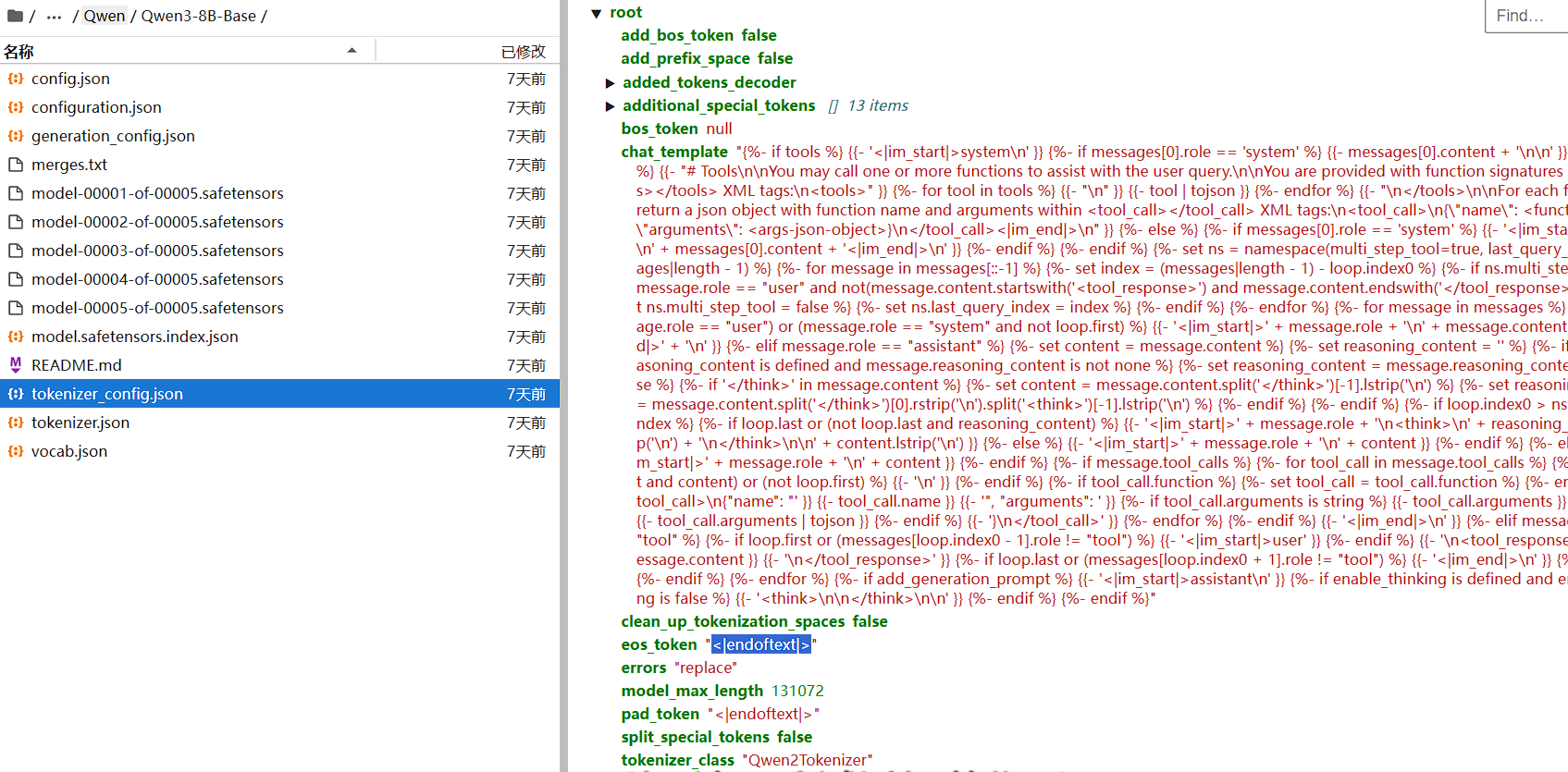The height and width of the screenshot is (772, 1568).
Task: Click the folder icon in breadcrumb path
Action: click(15, 16)
